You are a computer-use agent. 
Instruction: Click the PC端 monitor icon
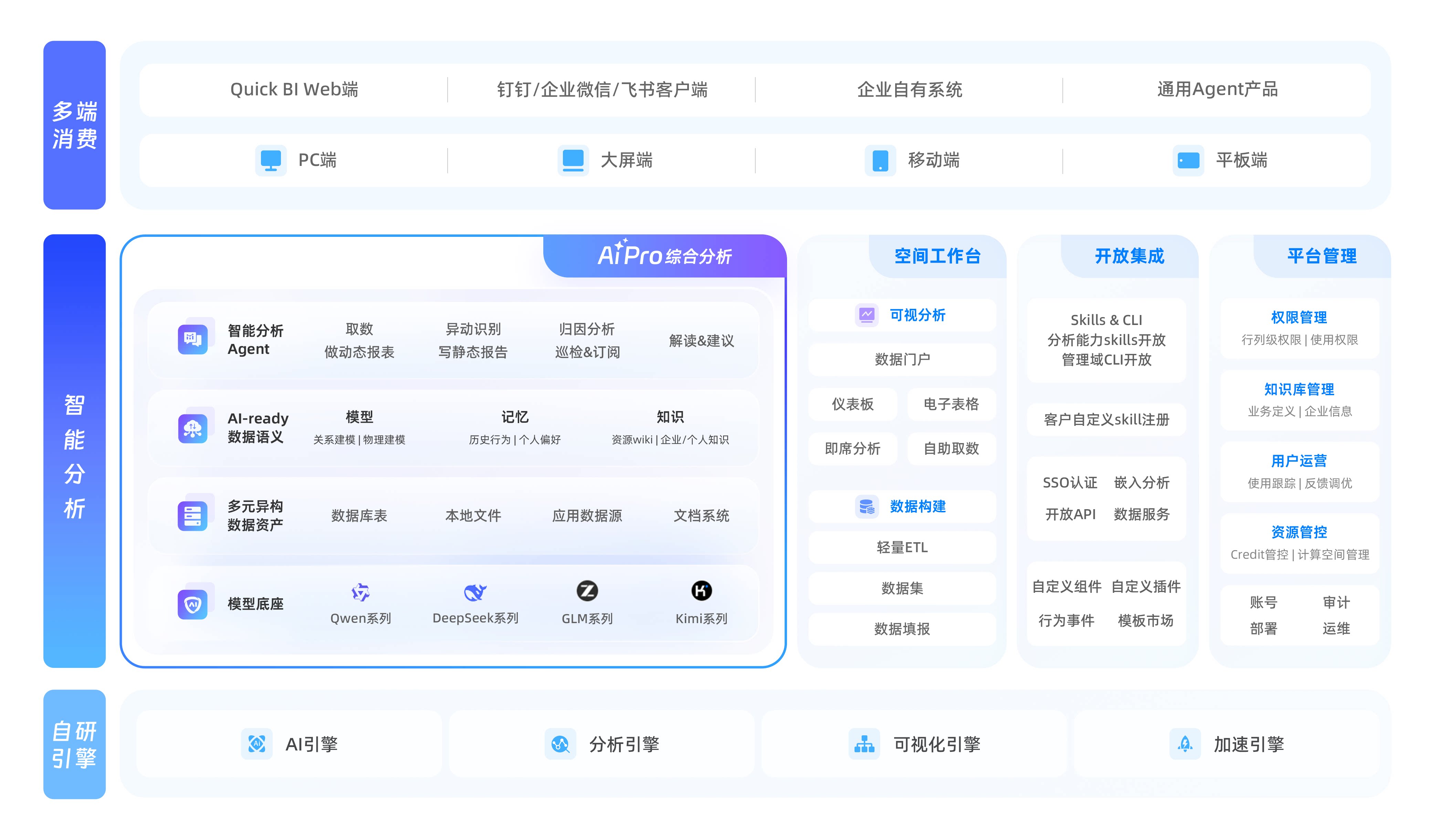[x=271, y=160]
